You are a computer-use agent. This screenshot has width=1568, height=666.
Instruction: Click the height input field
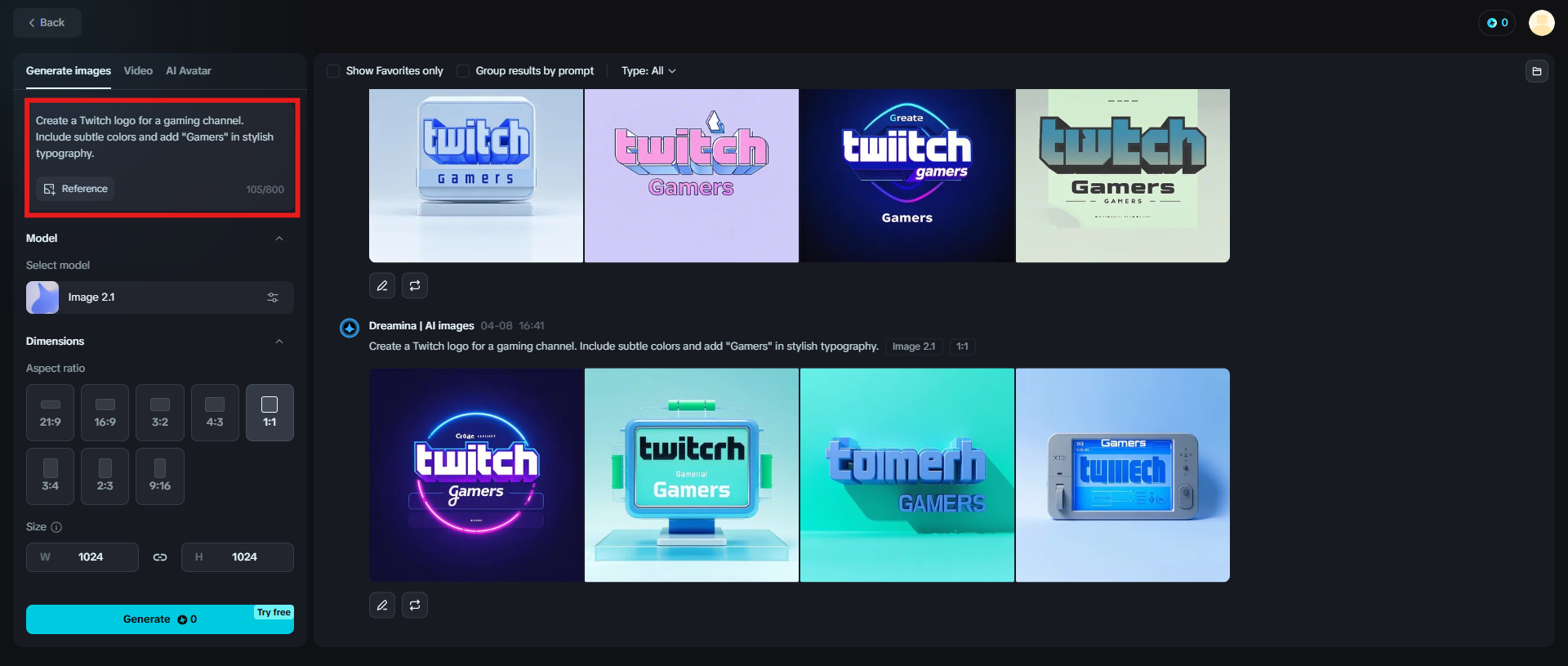(238, 557)
